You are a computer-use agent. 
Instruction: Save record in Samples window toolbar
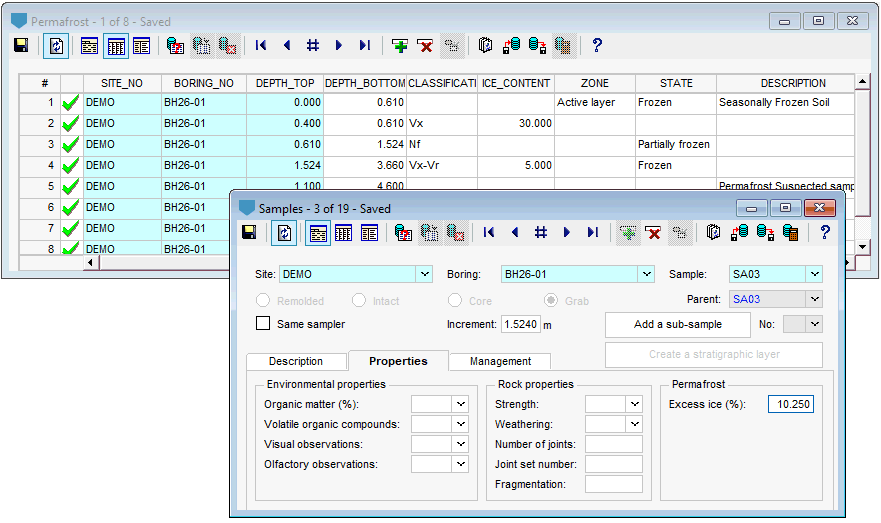(249, 232)
